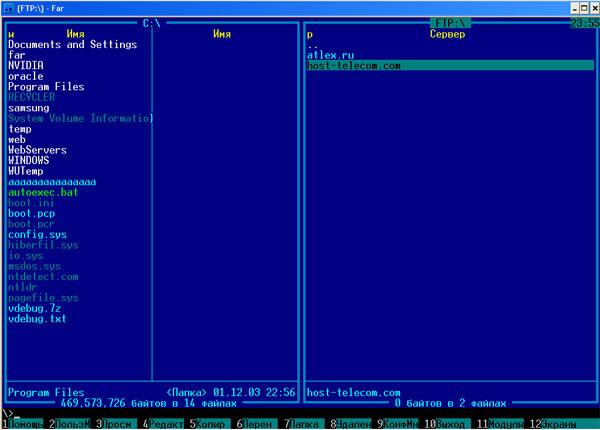Select the vdebug.7z archive

[x=34, y=308]
